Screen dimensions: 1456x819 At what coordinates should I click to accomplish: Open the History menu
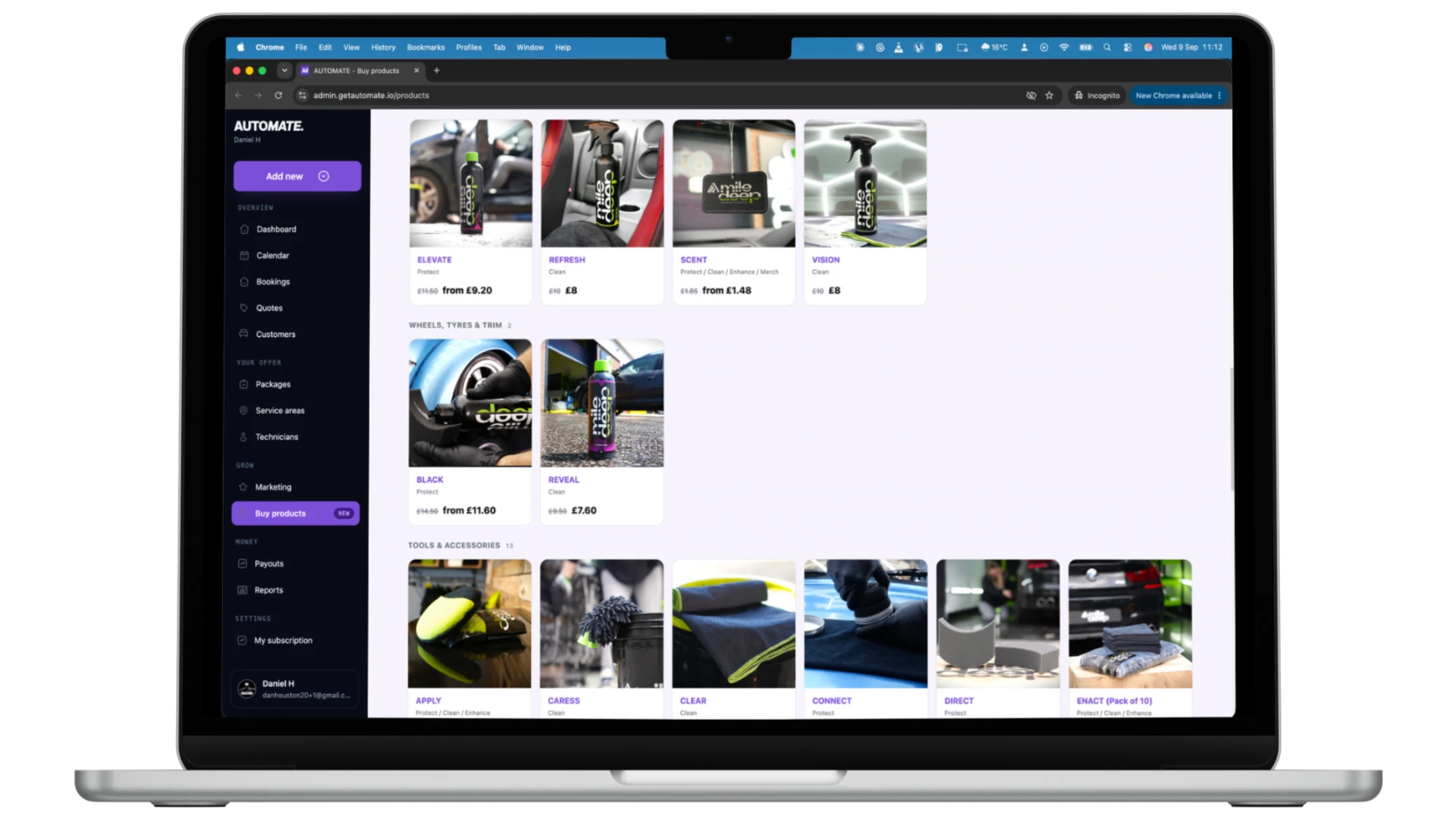(383, 47)
